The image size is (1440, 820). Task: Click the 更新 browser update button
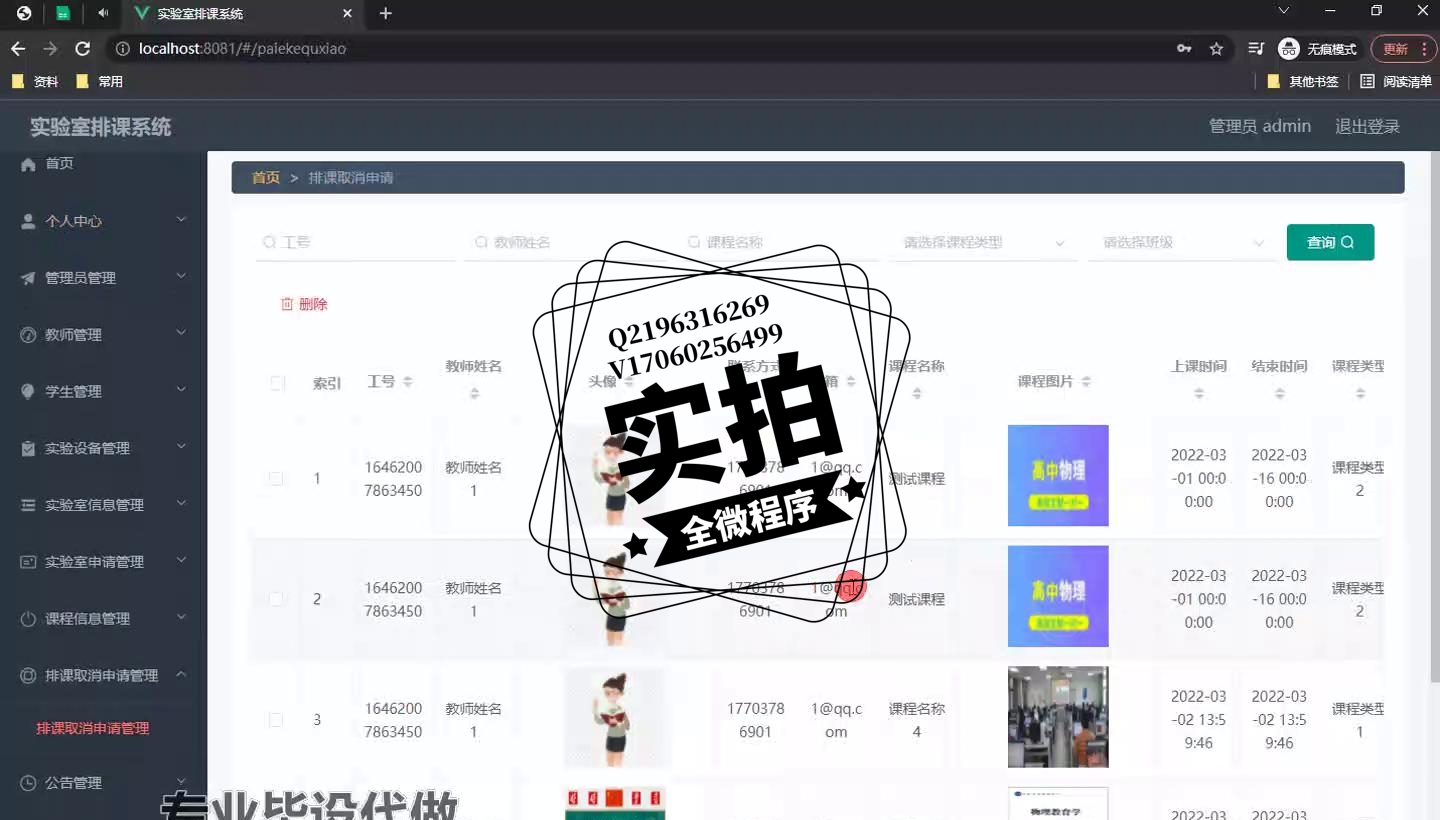1396,48
